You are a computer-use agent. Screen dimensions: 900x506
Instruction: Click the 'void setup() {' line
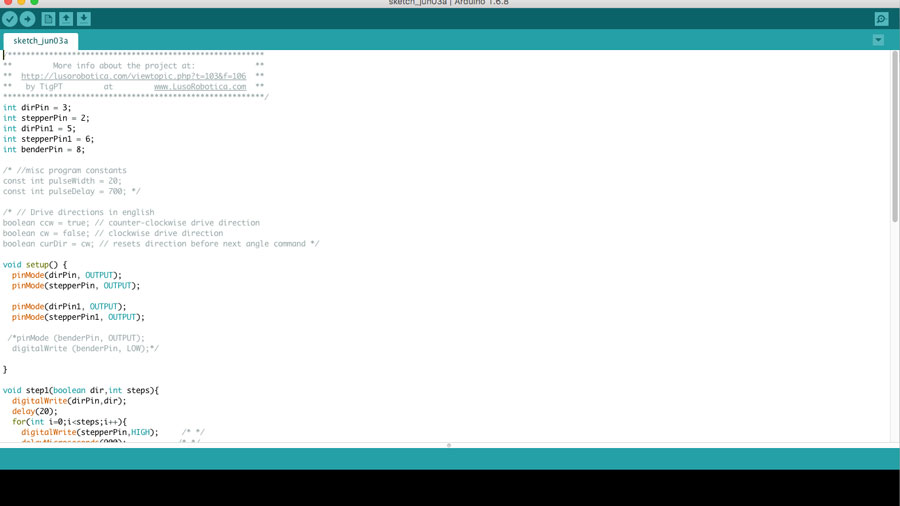pos(35,264)
